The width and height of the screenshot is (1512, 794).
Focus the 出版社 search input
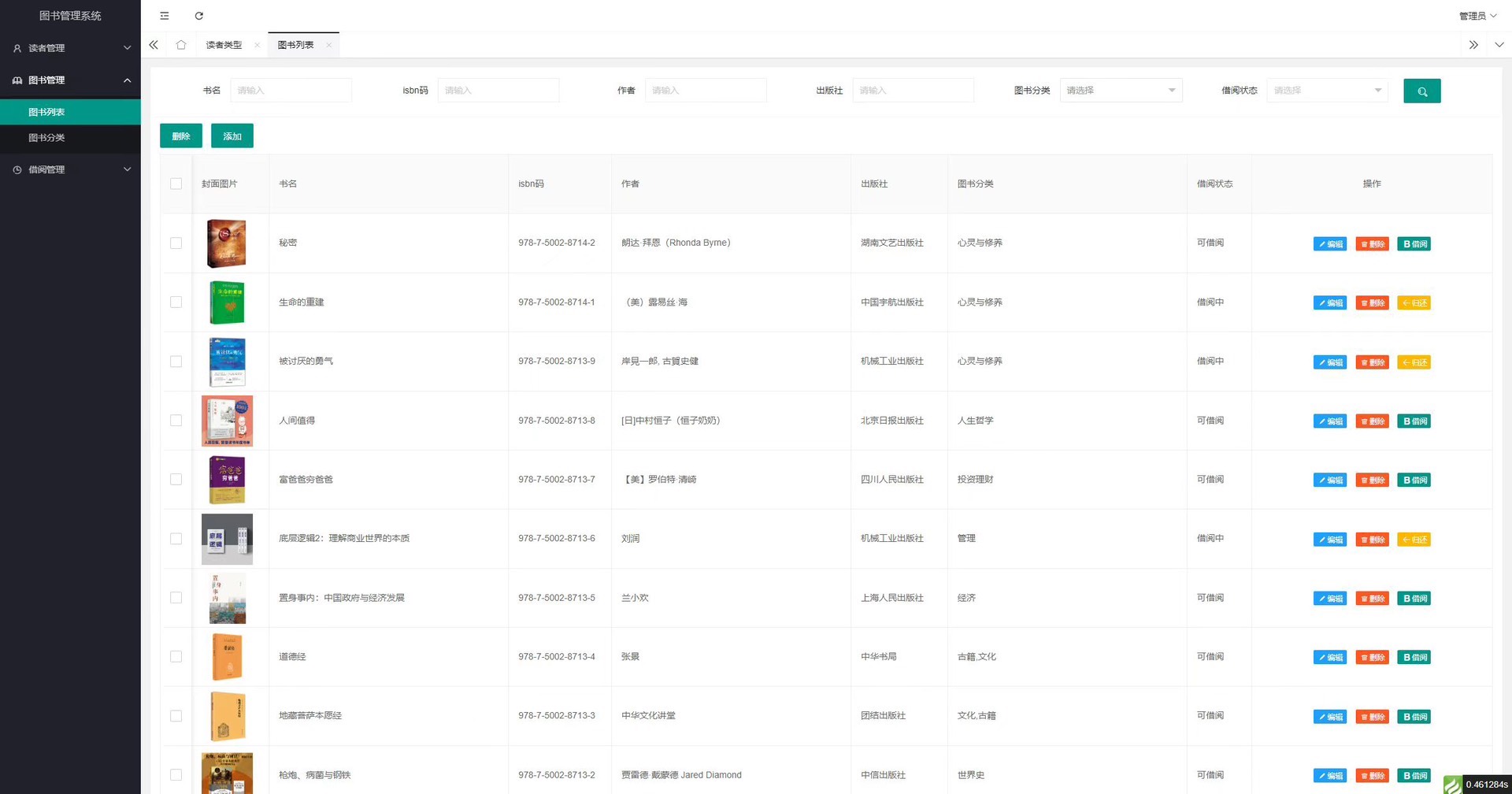(x=913, y=91)
